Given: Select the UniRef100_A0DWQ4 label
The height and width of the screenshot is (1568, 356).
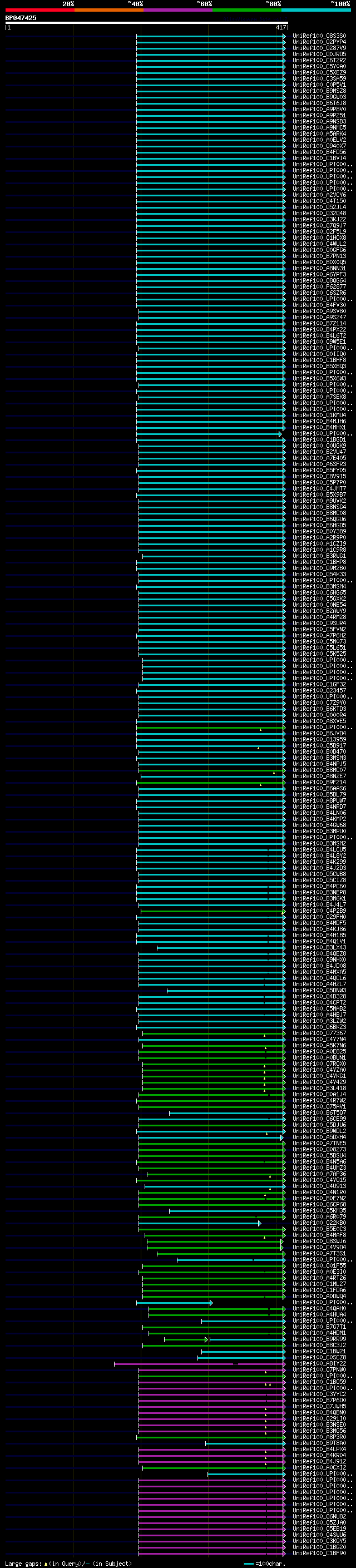Looking at the screenshot, I should [319, 1296].
